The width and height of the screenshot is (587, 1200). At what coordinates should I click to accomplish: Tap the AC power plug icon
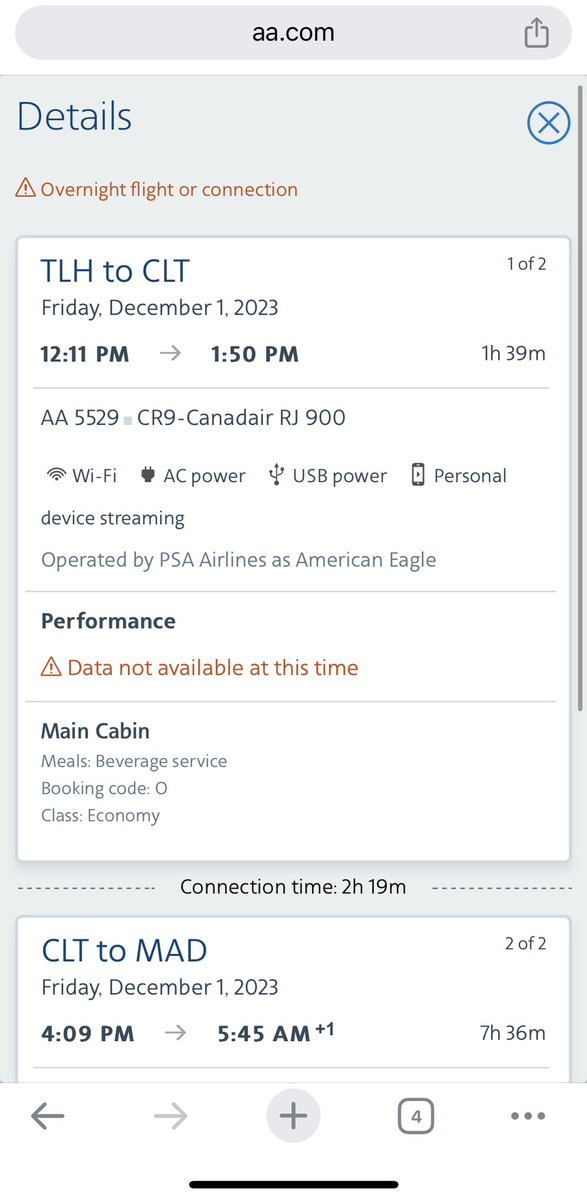pos(149,475)
